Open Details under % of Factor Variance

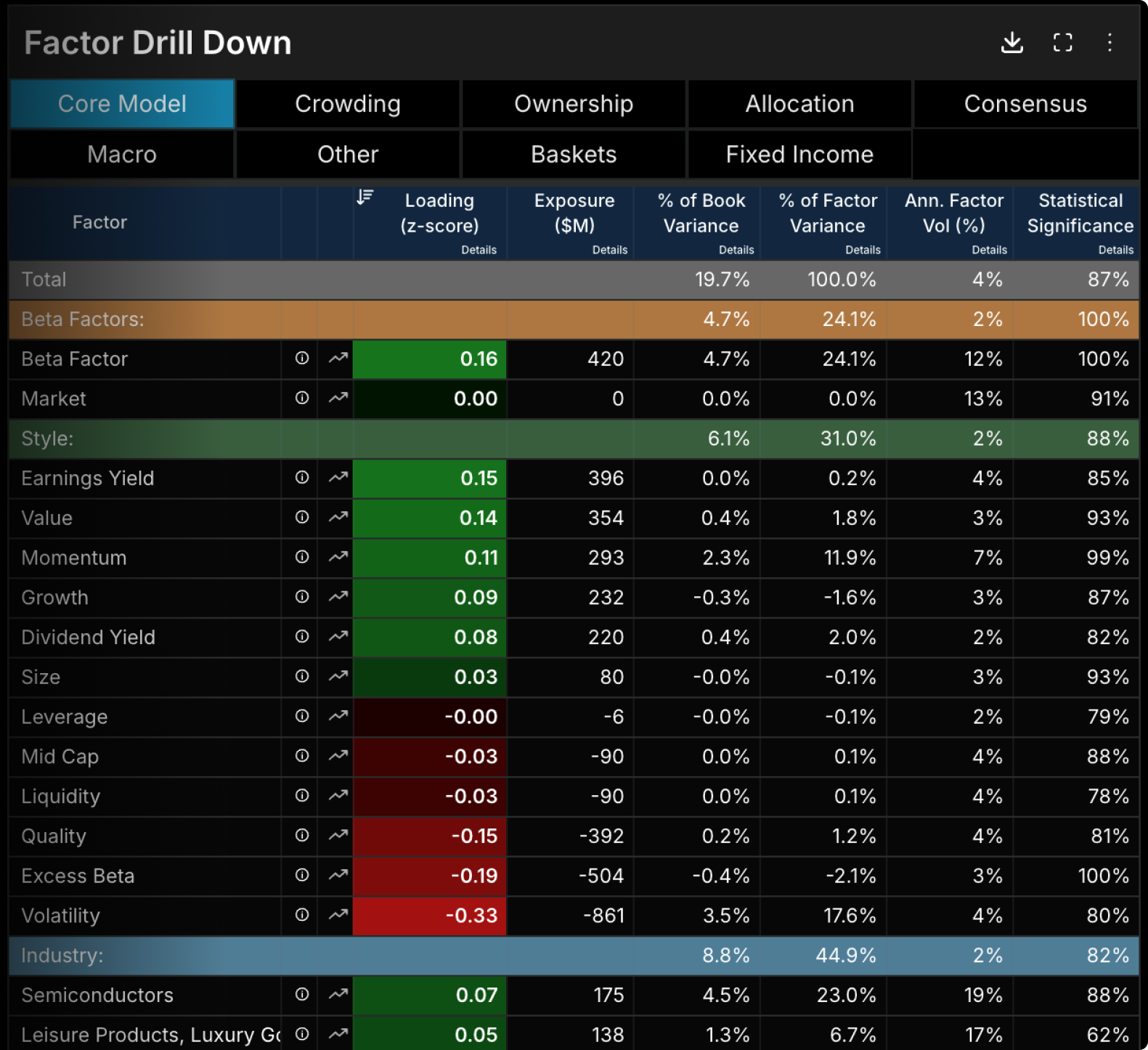coord(863,250)
